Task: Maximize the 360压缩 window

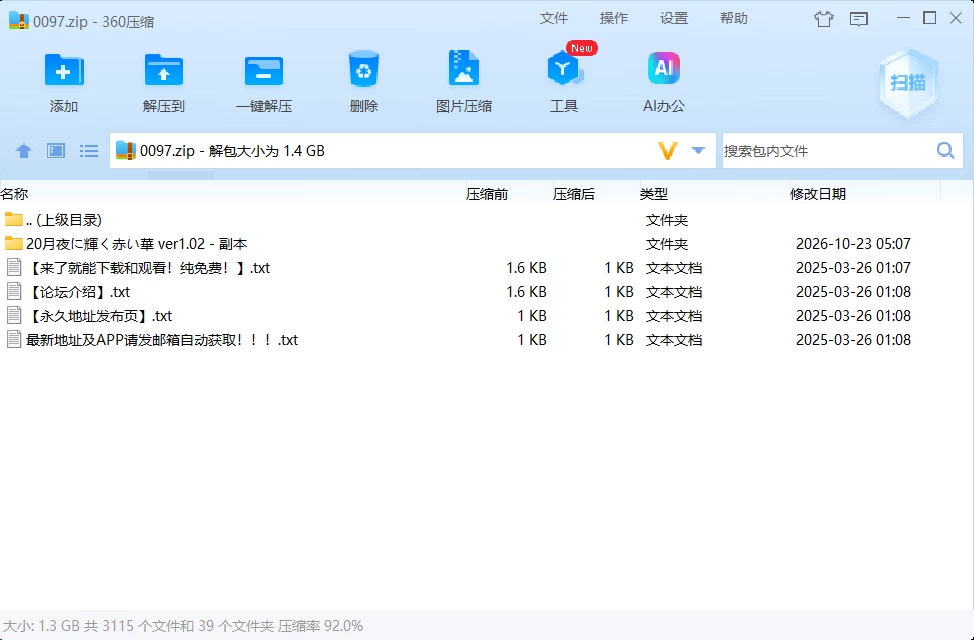Action: tap(929, 18)
